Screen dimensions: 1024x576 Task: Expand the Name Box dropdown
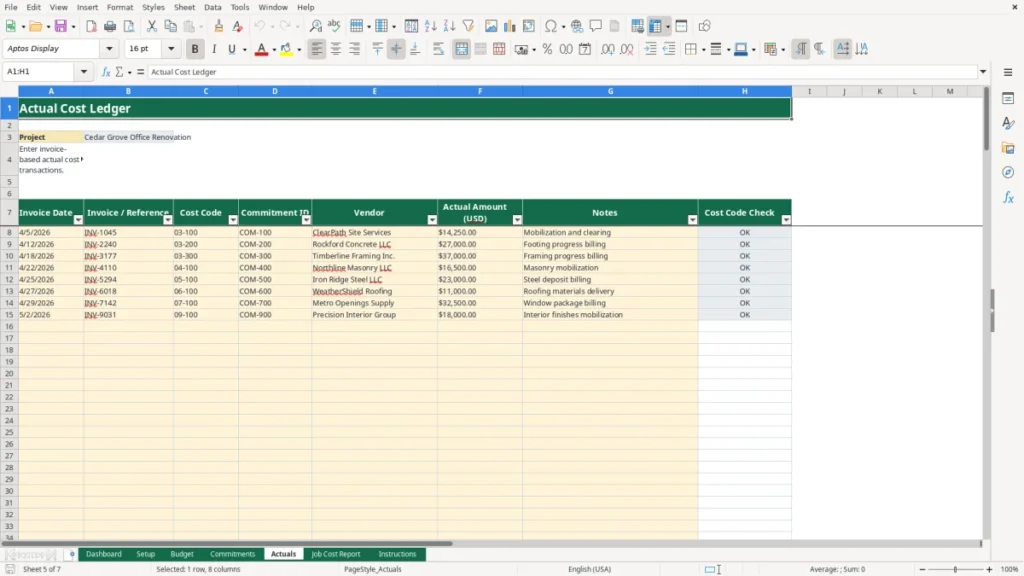point(84,72)
